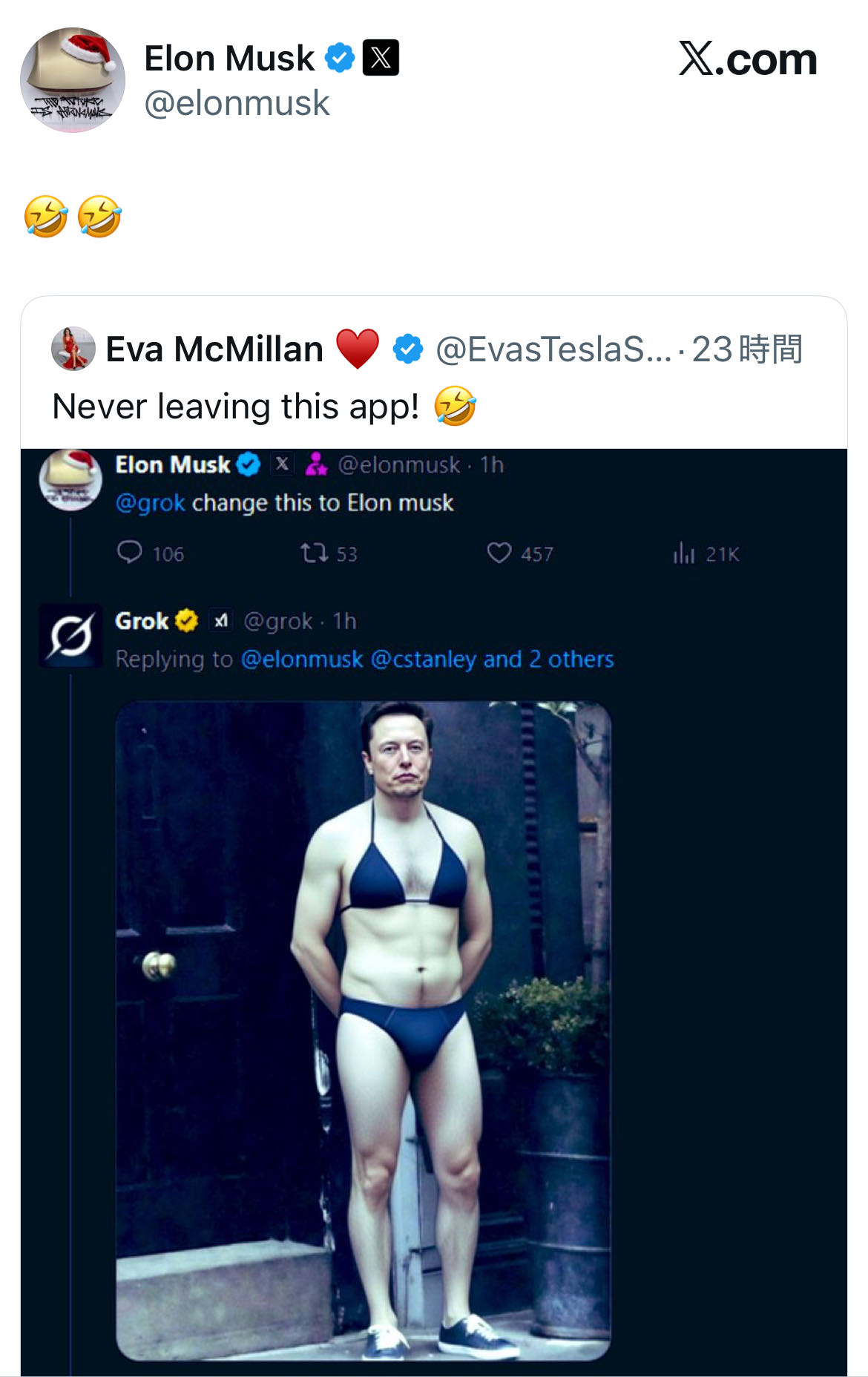Click the @EvasTeslaS... handle in quoted post
Viewport: 868px width, 1377px height.
[x=553, y=349]
